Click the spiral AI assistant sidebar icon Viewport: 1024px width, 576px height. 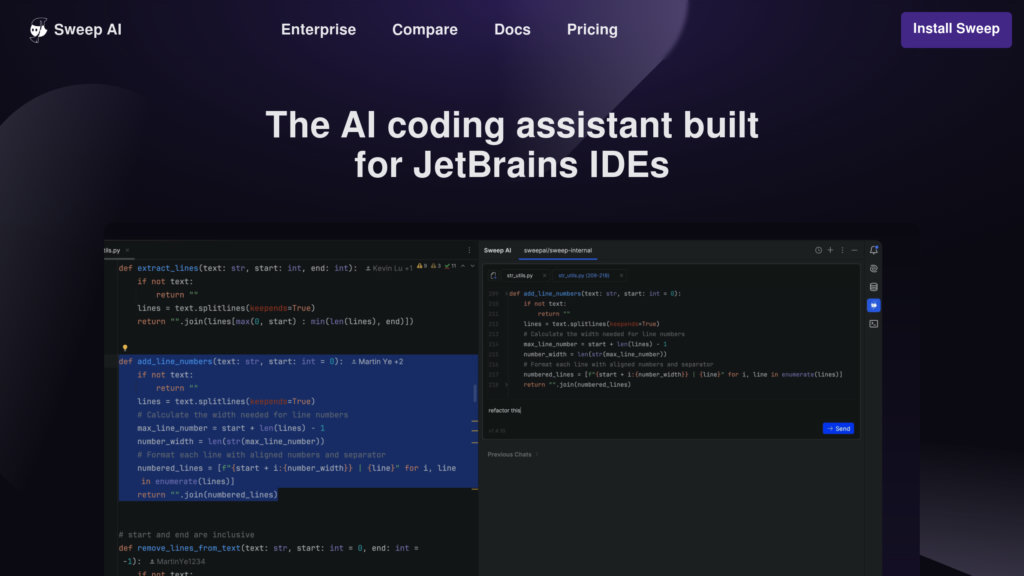click(x=873, y=269)
